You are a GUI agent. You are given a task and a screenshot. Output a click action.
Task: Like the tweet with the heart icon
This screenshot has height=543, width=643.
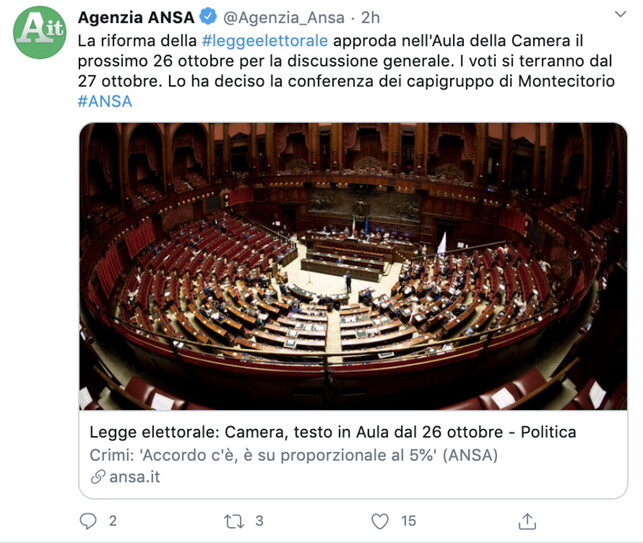[380, 521]
